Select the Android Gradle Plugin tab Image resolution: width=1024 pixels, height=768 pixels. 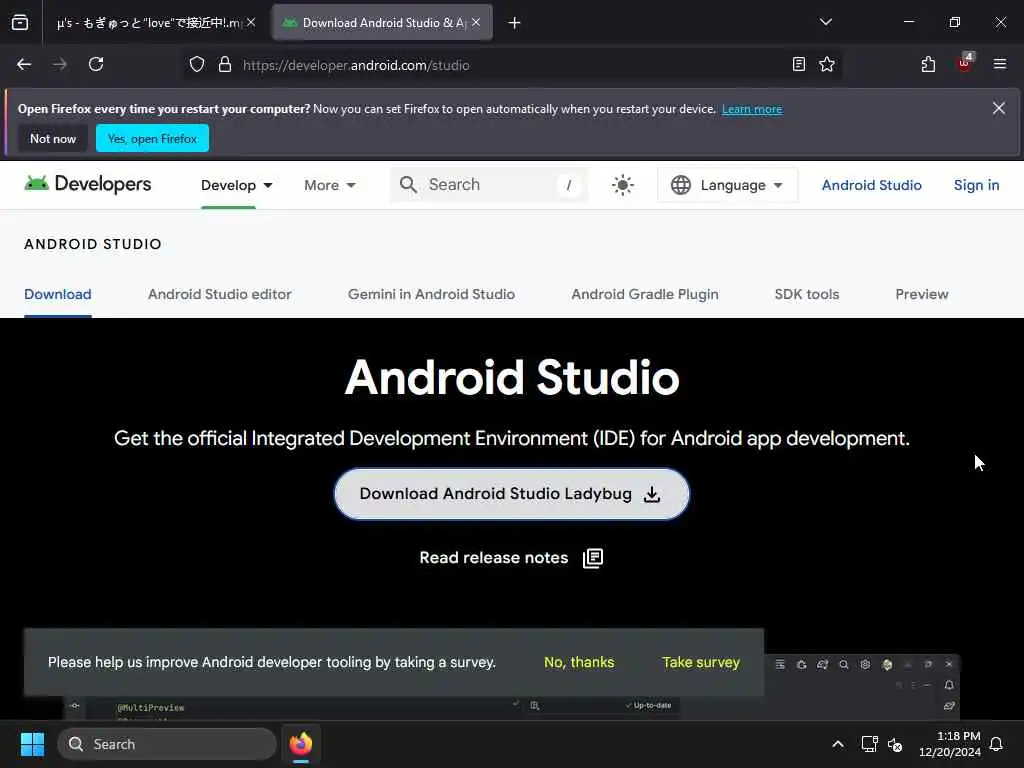point(645,295)
